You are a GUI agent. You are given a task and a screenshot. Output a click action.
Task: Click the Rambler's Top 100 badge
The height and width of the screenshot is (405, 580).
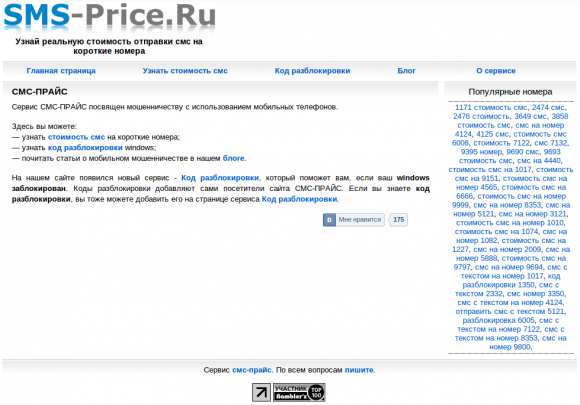coord(299,392)
